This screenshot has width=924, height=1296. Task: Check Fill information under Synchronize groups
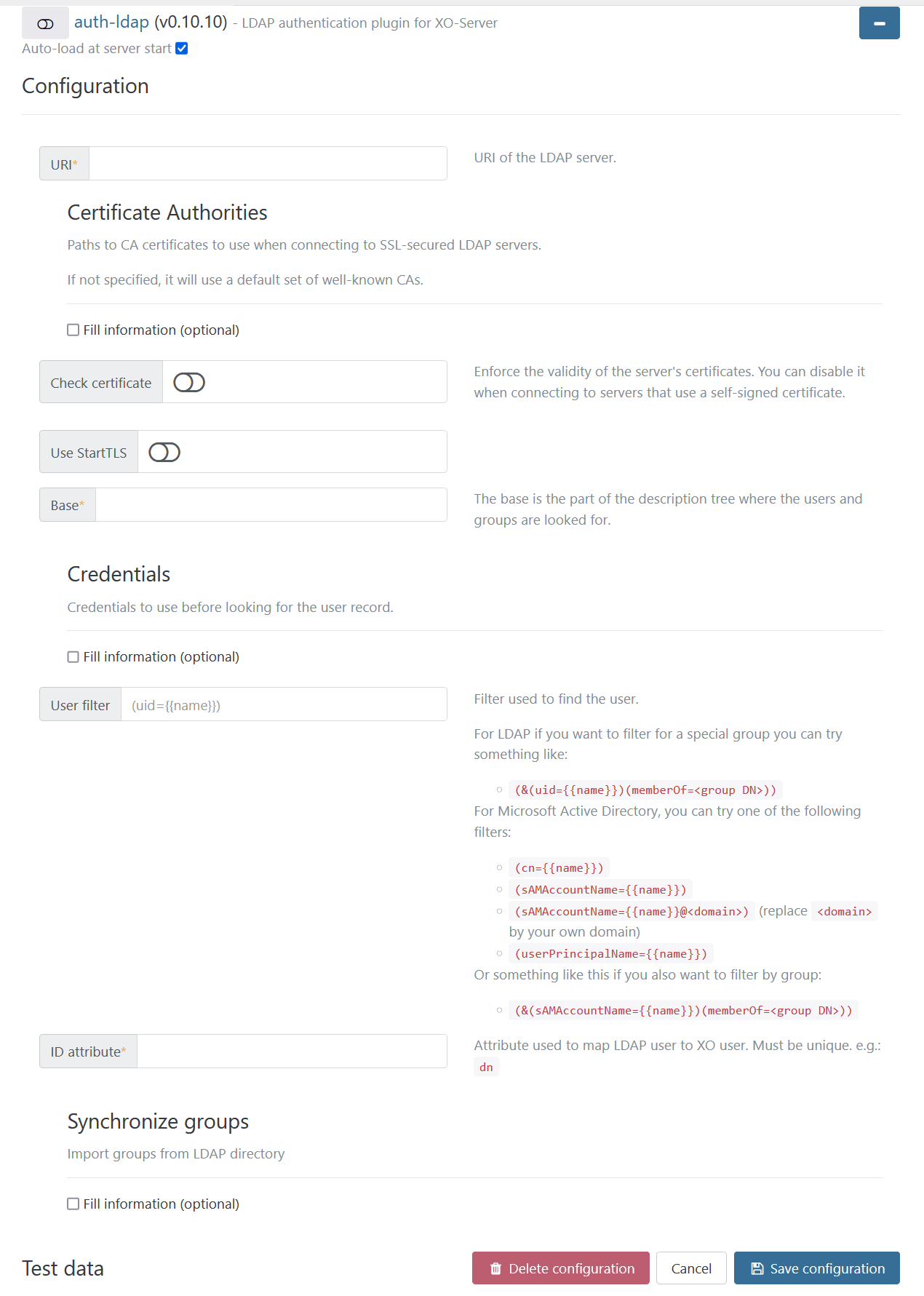[x=73, y=1204]
